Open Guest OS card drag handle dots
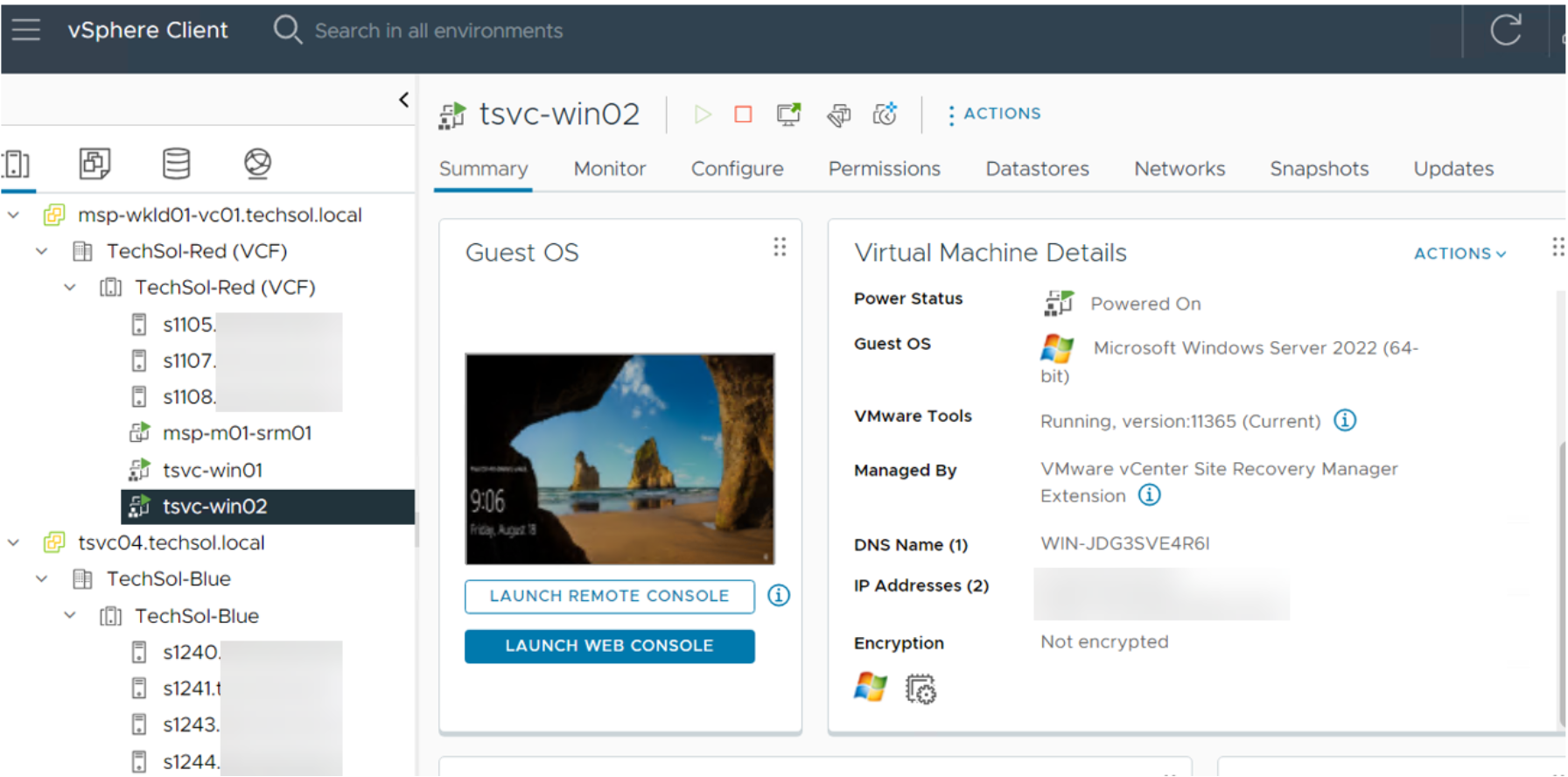1568x777 pixels. [780, 248]
